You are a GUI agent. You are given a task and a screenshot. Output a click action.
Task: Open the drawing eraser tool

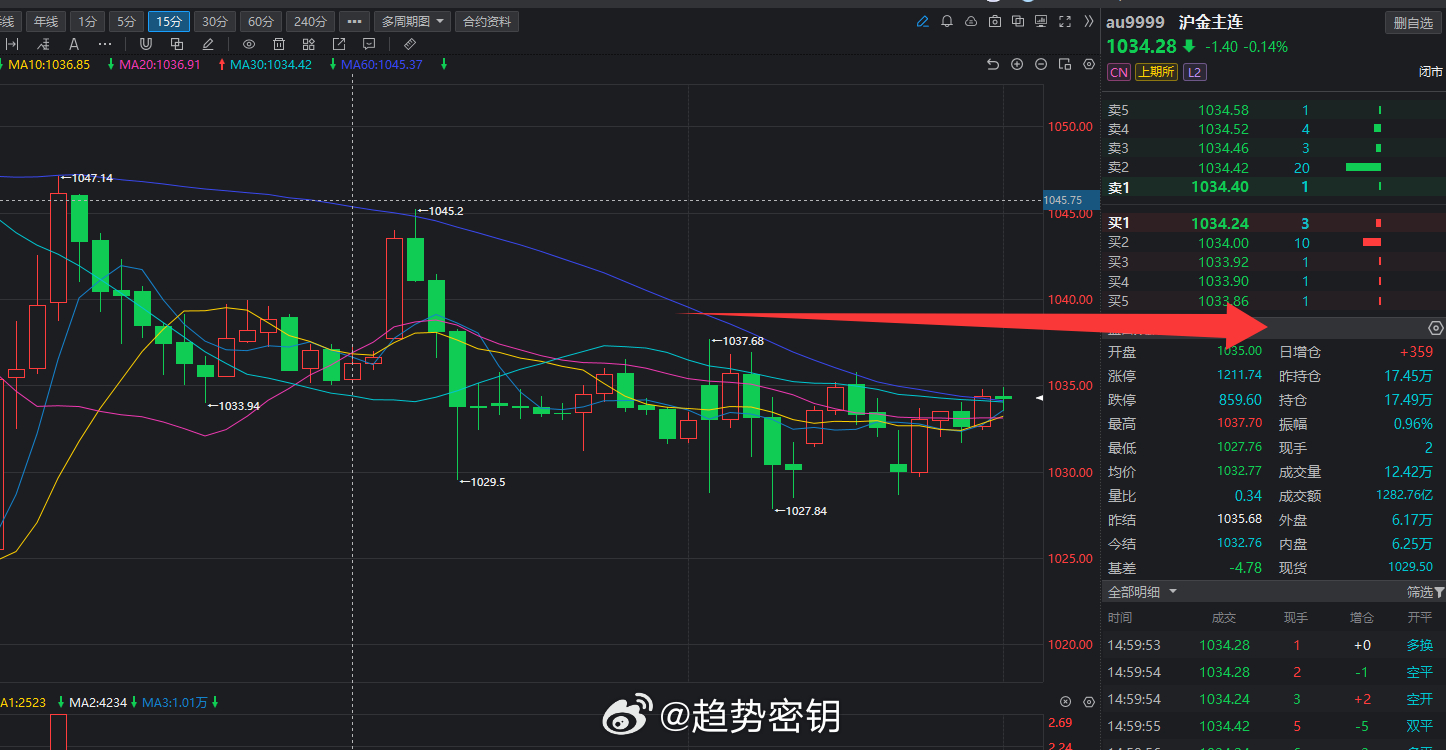(x=207, y=43)
